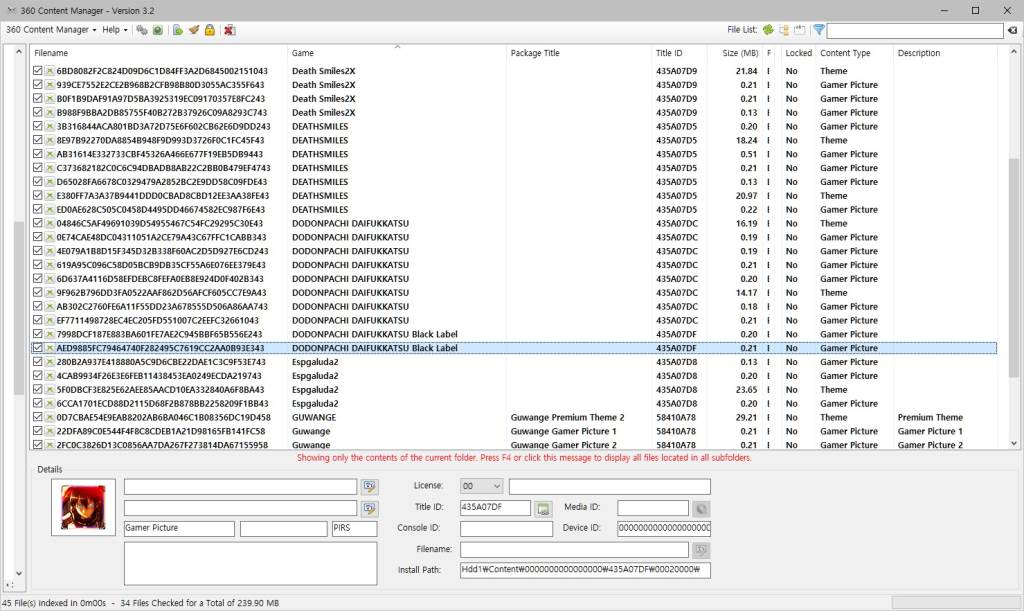Click file icon of row 0D7CBAE54E9EAB8202

50,417
